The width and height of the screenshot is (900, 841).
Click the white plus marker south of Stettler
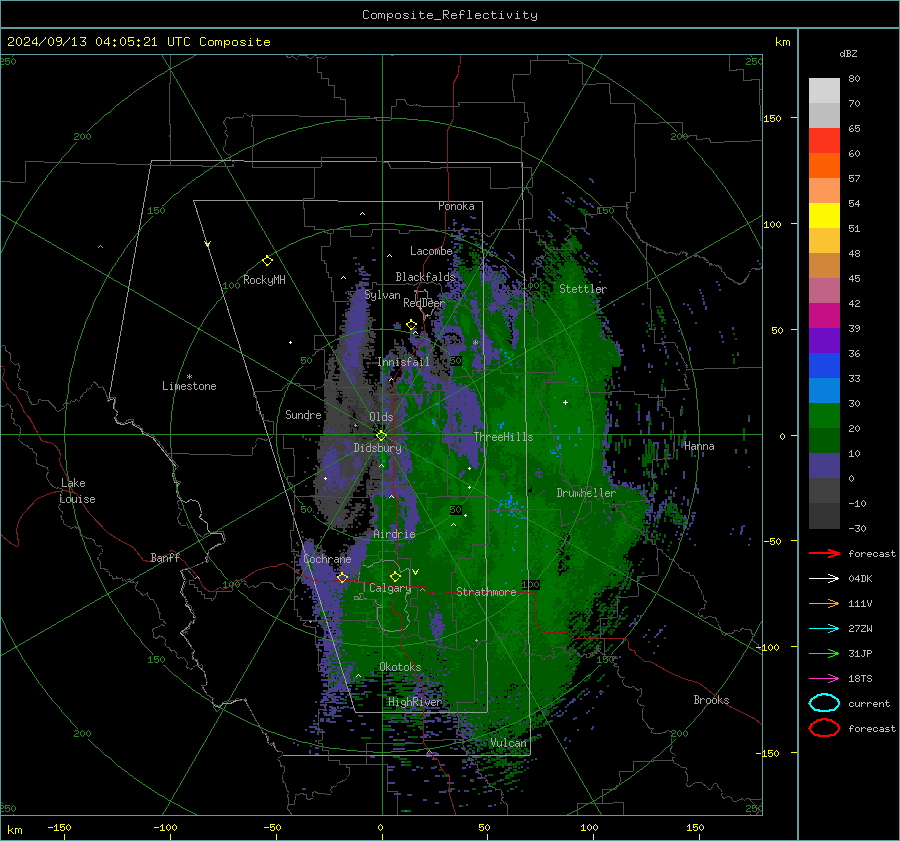[x=565, y=402]
